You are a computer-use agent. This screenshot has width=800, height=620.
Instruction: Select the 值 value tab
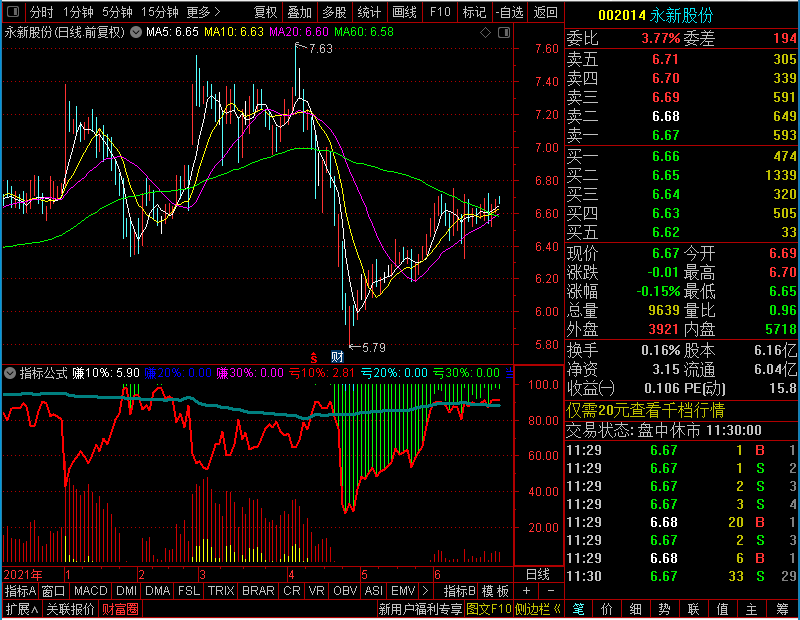722,609
